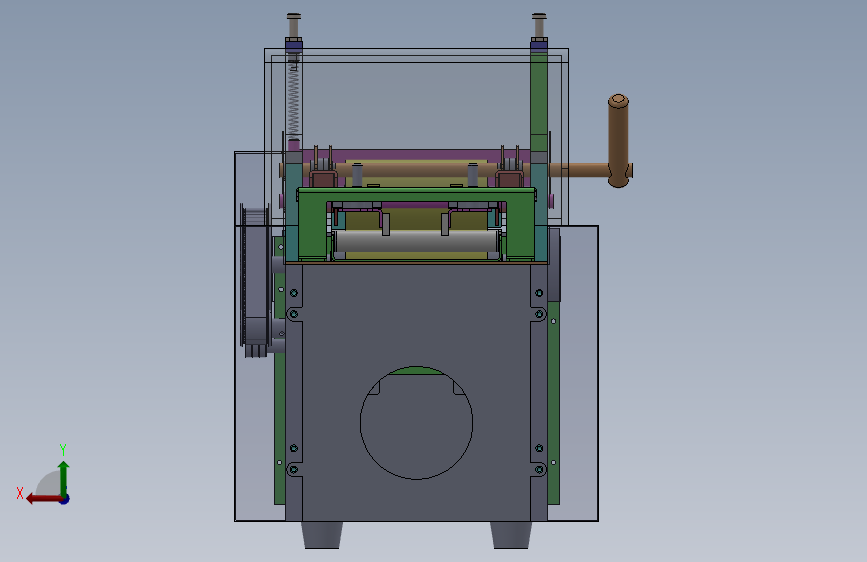Select the top-right guide post bolt
The height and width of the screenshot is (562, 867).
pyautogui.click(x=539, y=25)
